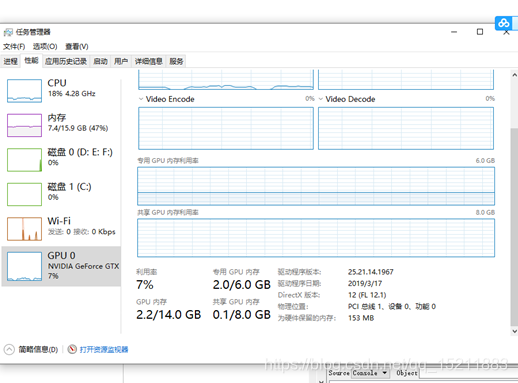Click the 内存 label in sidebar
The width and height of the screenshot is (518, 383).
click(57, 117)
